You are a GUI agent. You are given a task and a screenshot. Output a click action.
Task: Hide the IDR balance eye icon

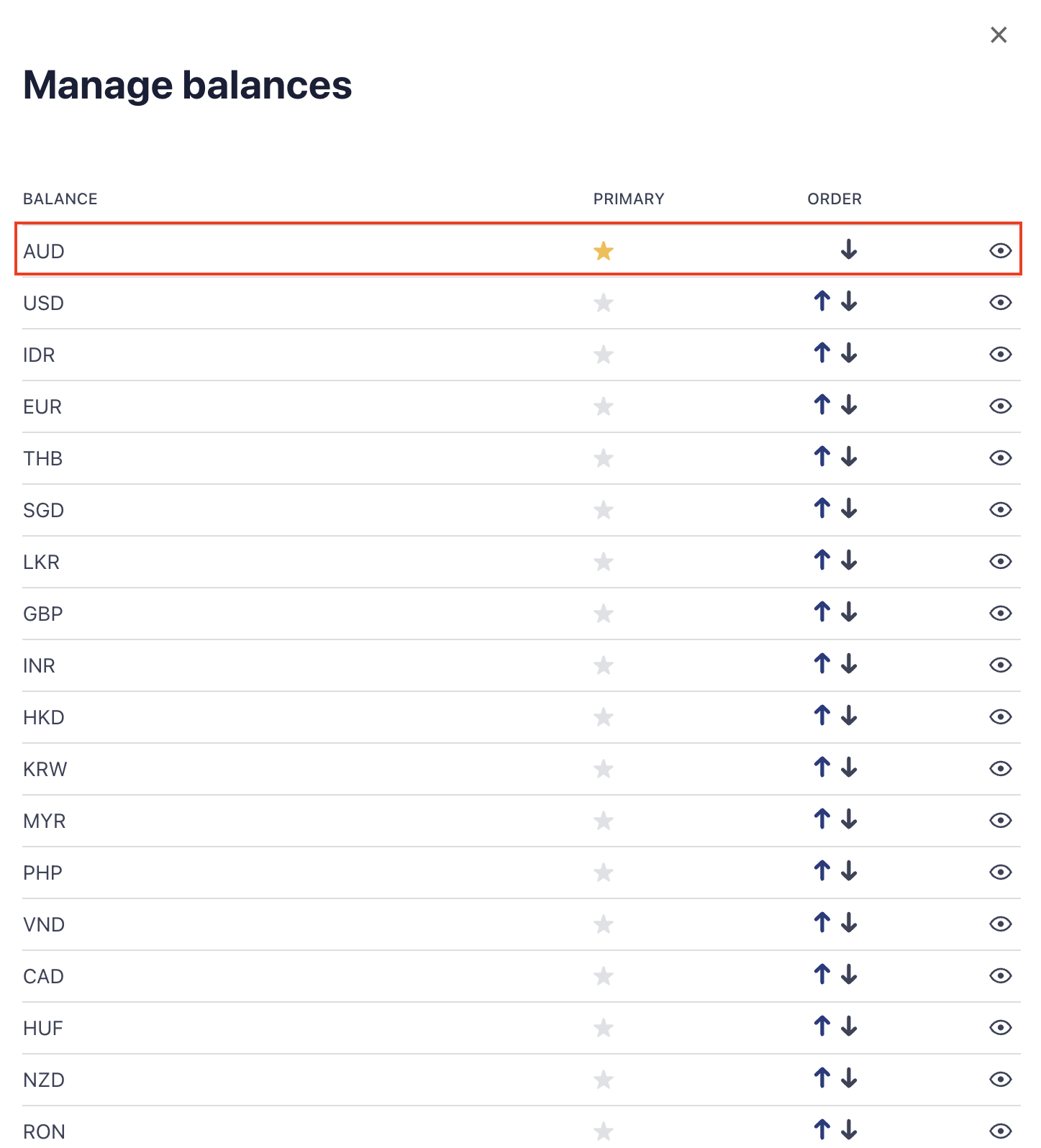click(1000, 355)
